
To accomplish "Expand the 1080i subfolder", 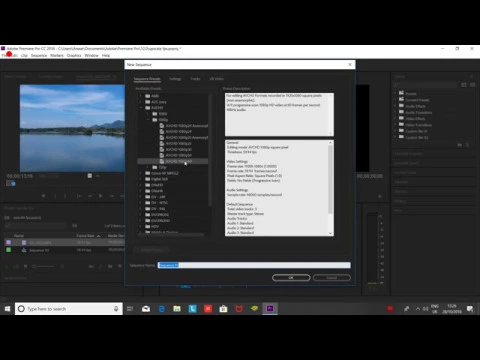I will tap(148, 114).
